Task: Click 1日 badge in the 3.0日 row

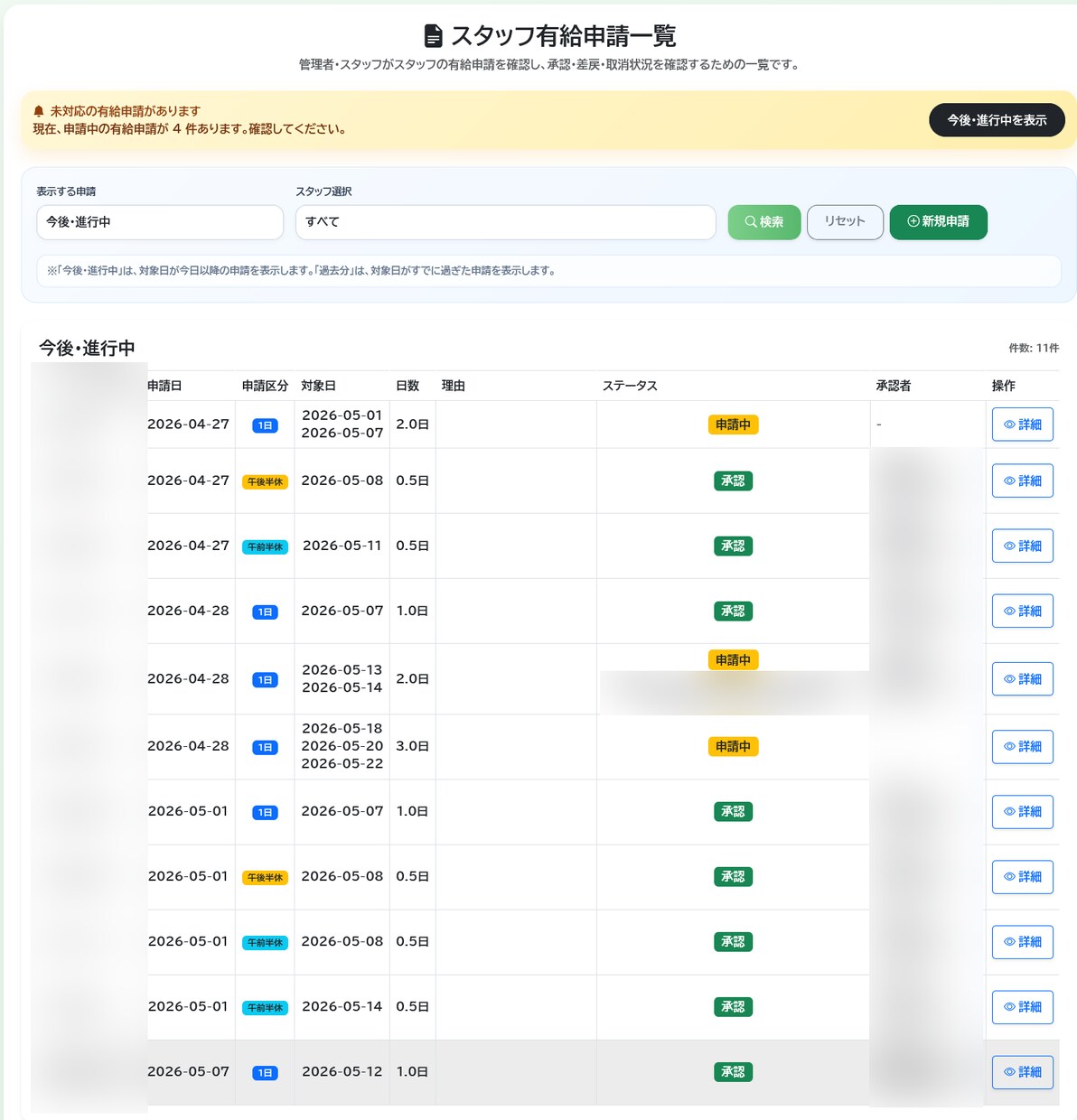Action: click(x=265, y=748)
